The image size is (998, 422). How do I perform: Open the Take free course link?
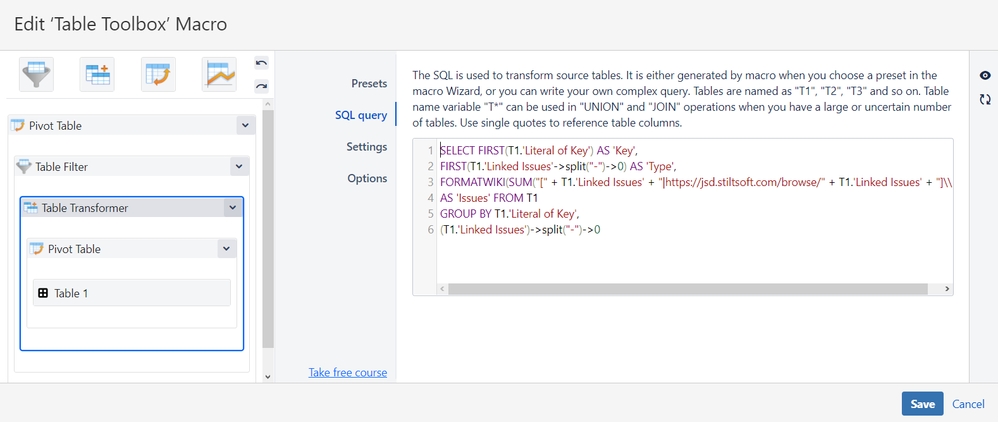[348, 372]
